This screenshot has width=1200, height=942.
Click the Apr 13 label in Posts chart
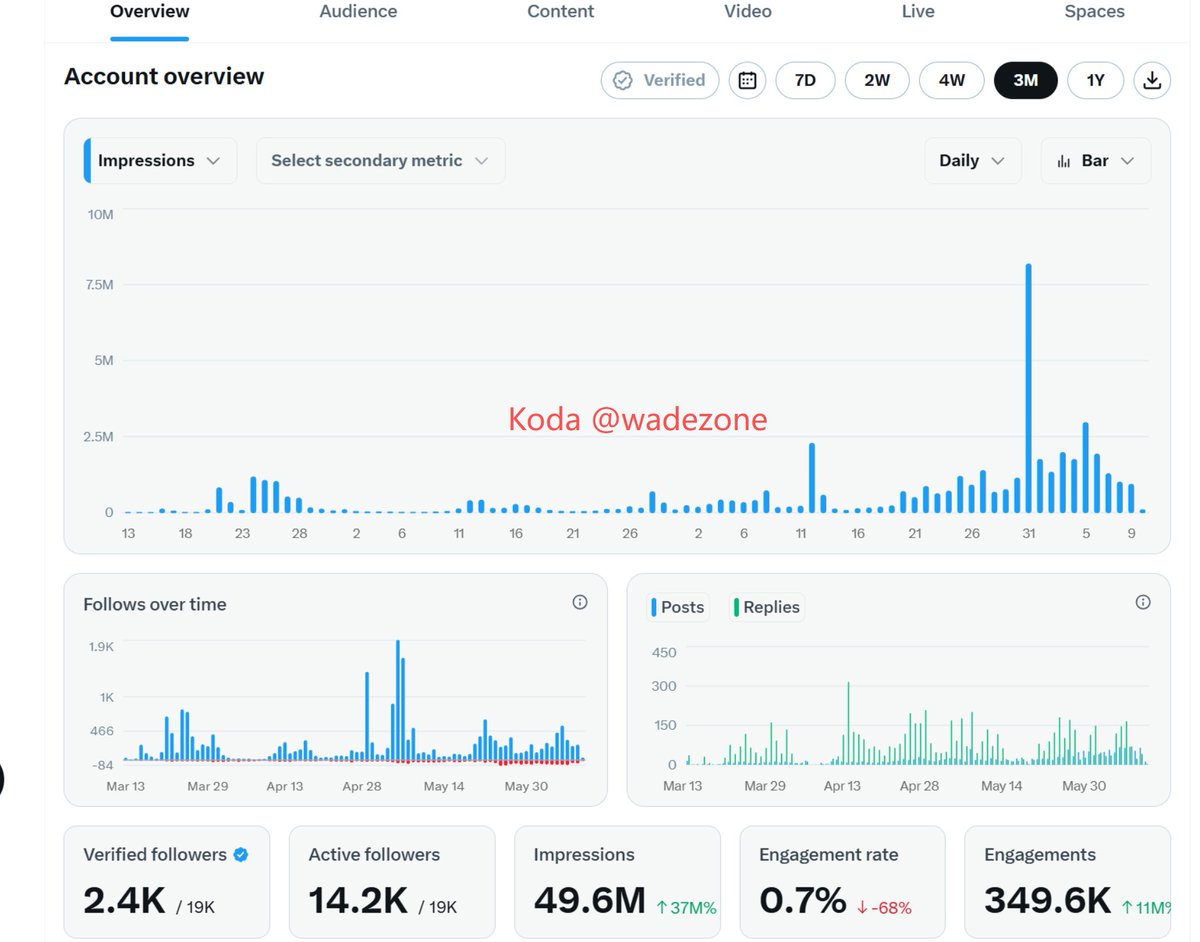tap(842, 786)
